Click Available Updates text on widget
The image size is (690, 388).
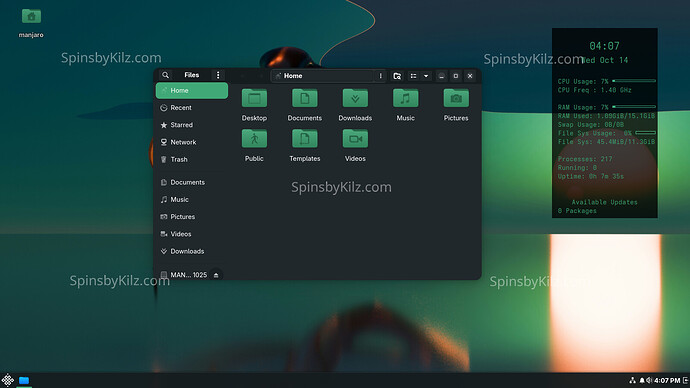[604, 202]
